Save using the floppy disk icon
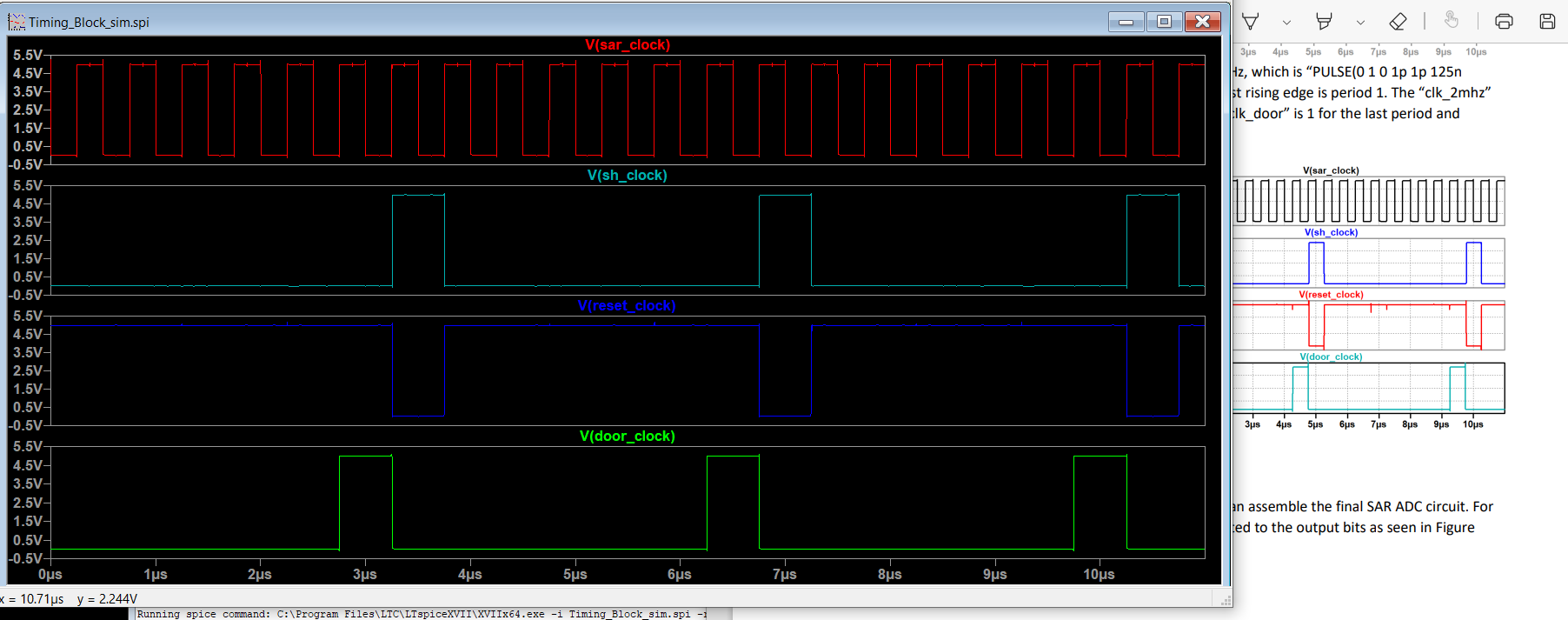The height and width of the screenshot is (620, 1568). click(x=1547, y=22)
